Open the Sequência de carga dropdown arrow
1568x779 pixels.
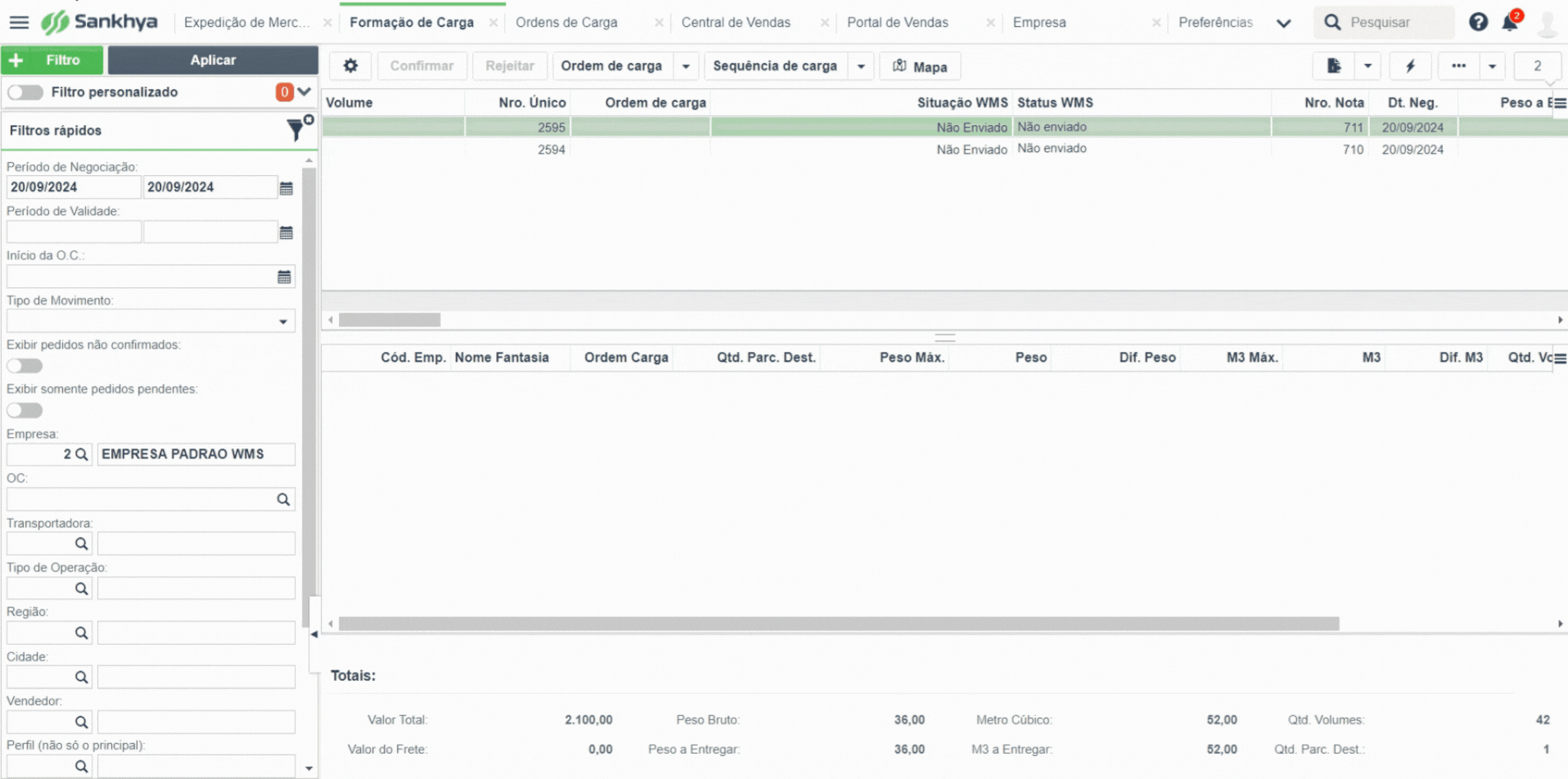[861, 66]
